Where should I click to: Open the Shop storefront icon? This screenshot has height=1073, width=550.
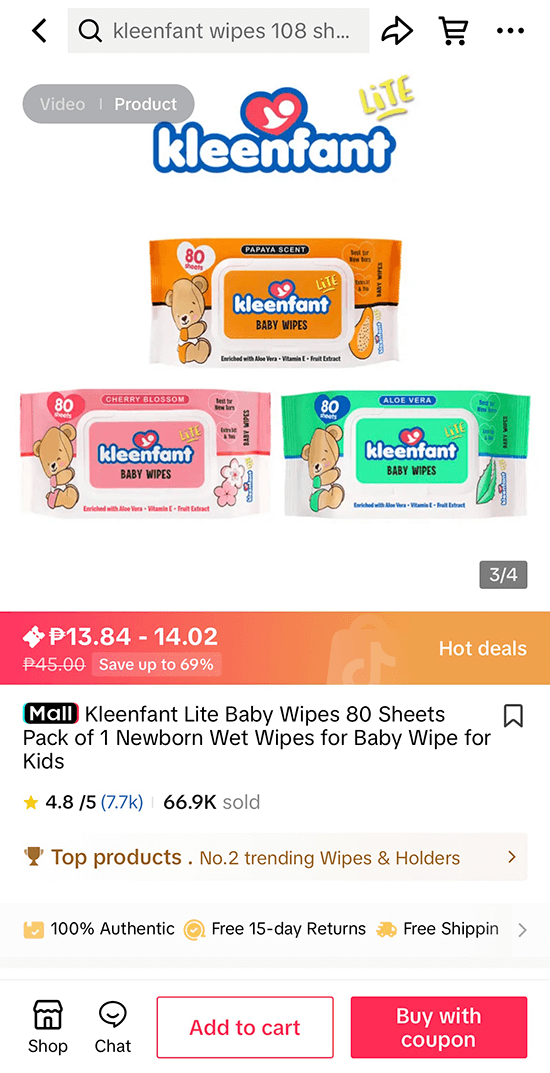pos(48,1026)
